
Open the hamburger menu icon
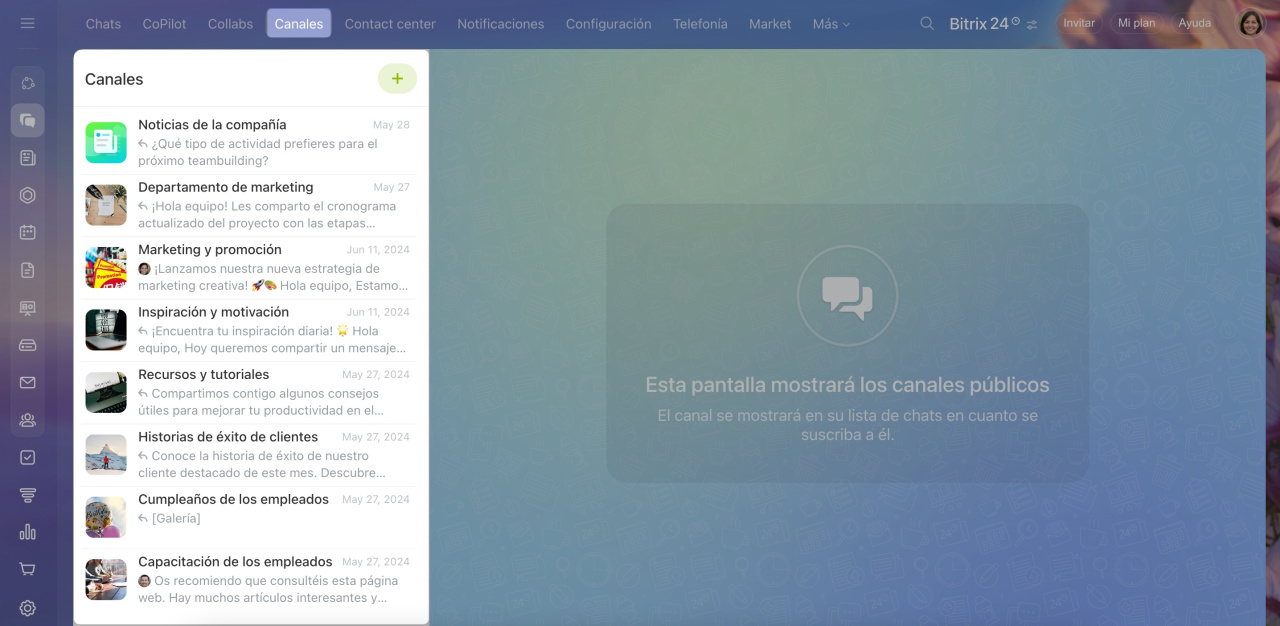(x=27, y=23)
